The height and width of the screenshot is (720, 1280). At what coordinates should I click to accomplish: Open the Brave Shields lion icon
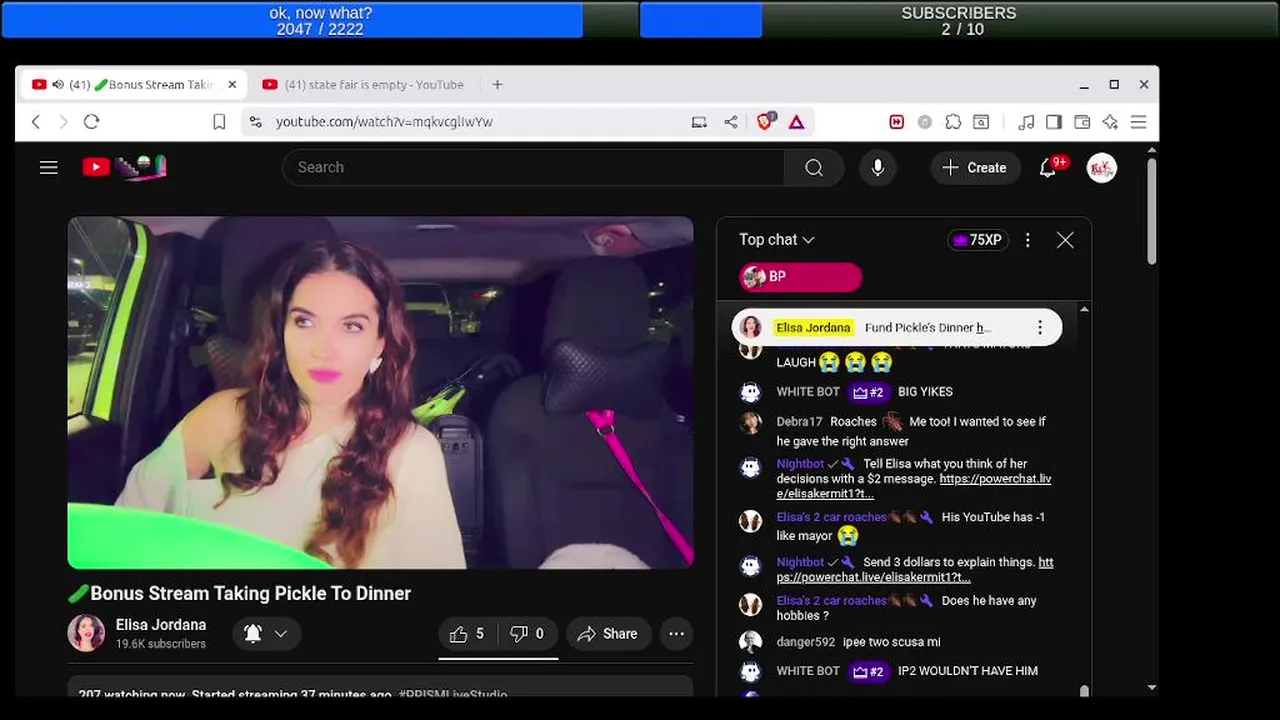(x=765, y=122)
